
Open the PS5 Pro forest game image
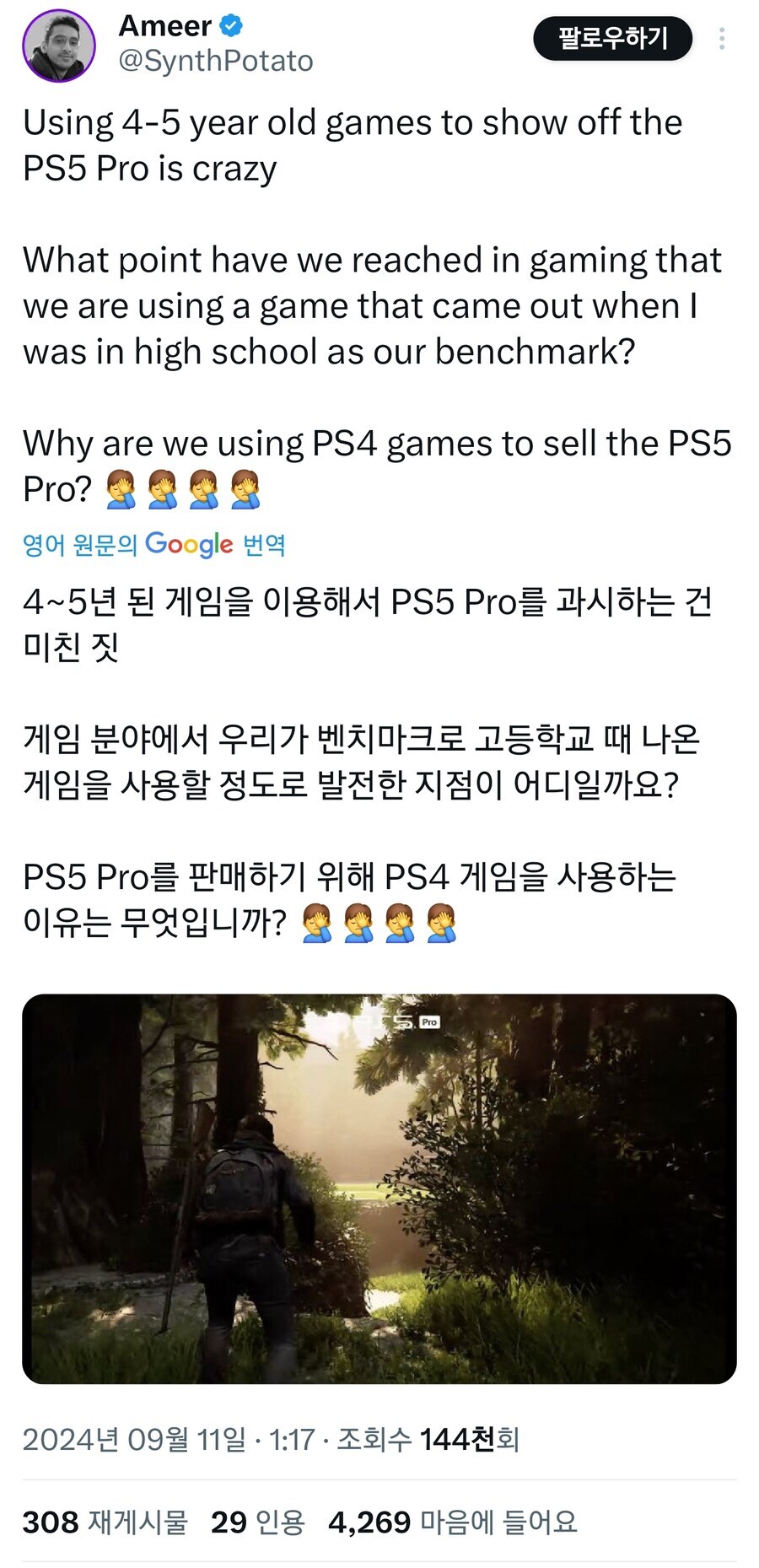[x=379, y=1188]
